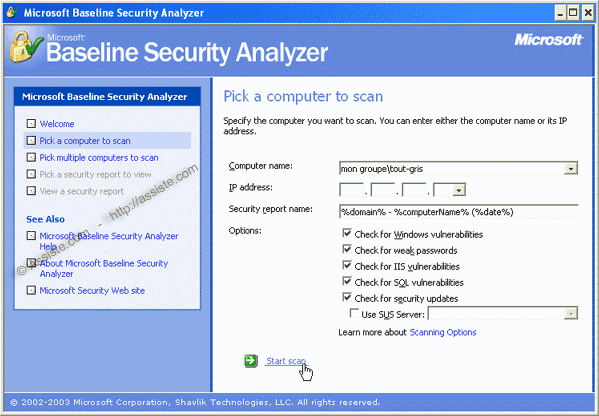The height and width of the screenshot is (416, 599).
Task: Go to Pick multiple computers to scan
Action: point(99,158)
